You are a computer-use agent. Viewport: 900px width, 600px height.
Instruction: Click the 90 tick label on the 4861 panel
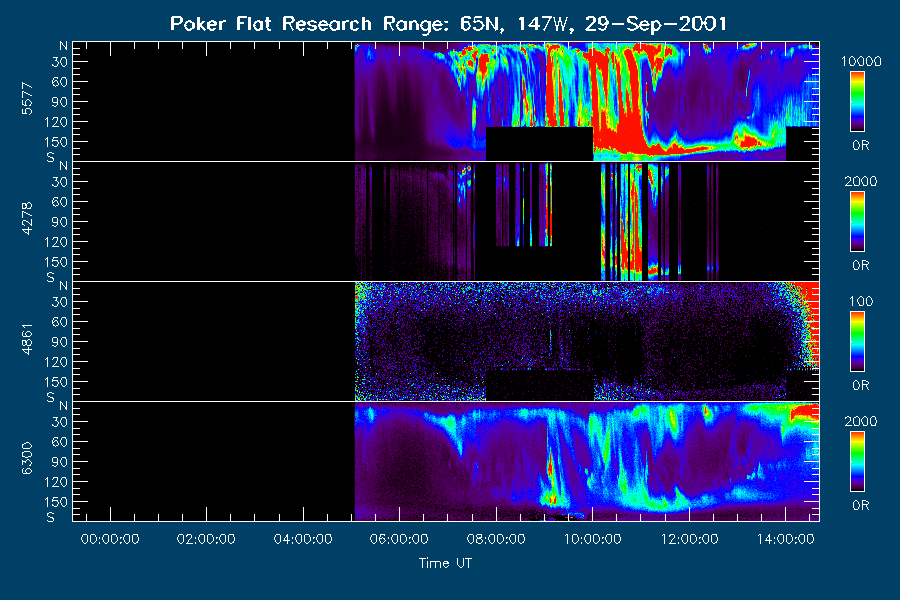pos(60,342)
